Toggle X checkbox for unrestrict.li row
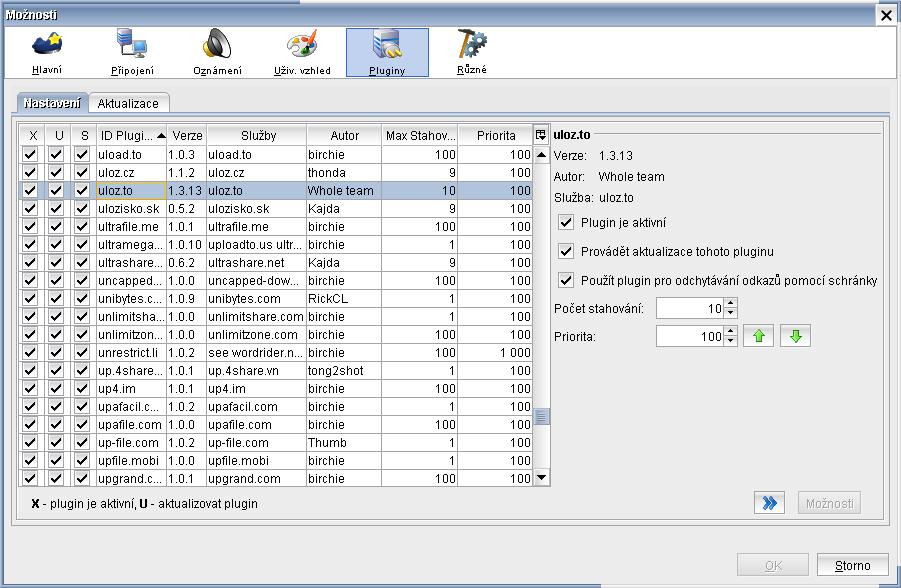 [x=30, y=352]
